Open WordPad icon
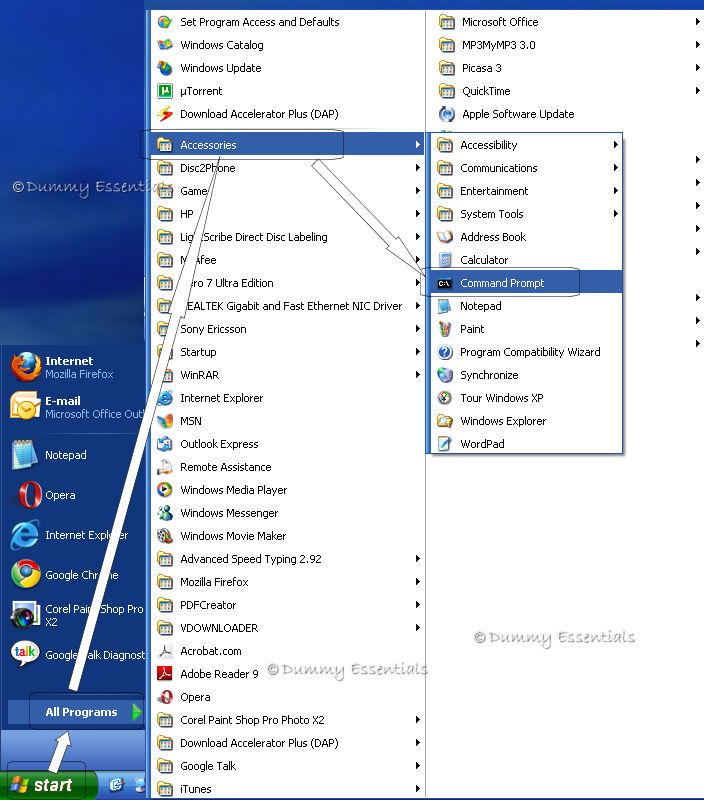This screenshot has width=704, height=800. (x=445, y=444)
